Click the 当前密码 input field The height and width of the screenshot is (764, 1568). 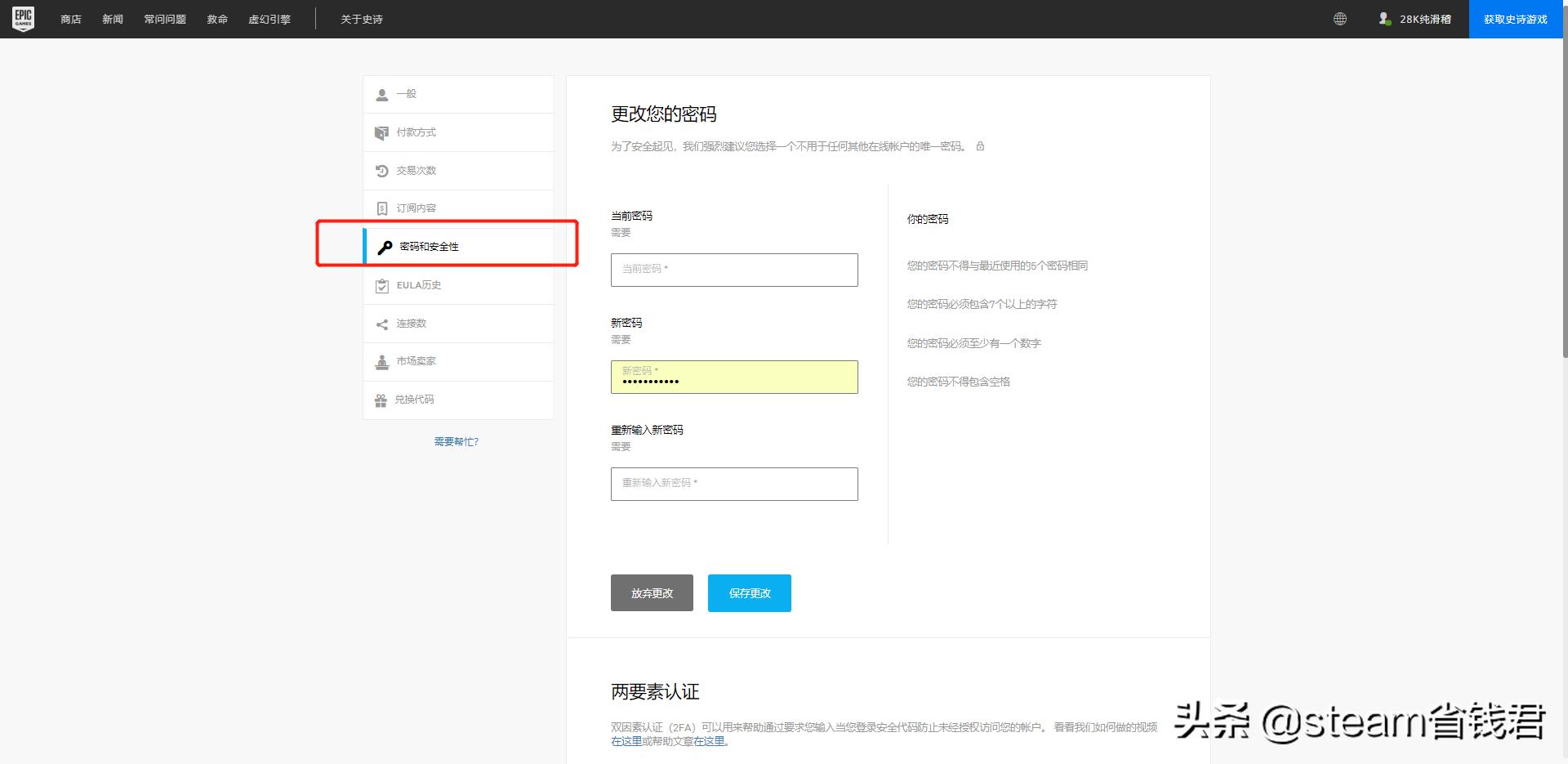(733, 270)
